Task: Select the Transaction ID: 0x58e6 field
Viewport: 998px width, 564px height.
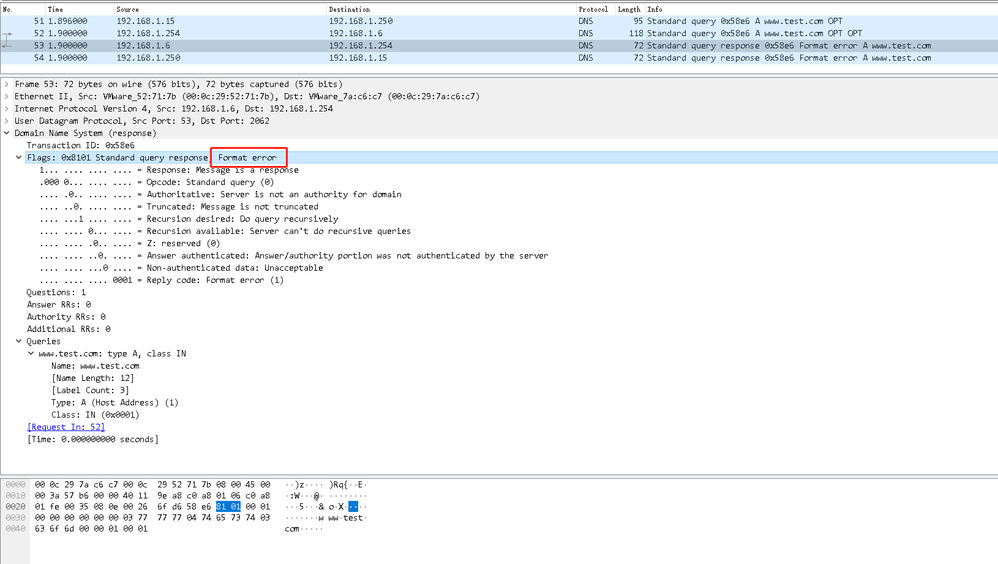Action: (x=80, y=145)
